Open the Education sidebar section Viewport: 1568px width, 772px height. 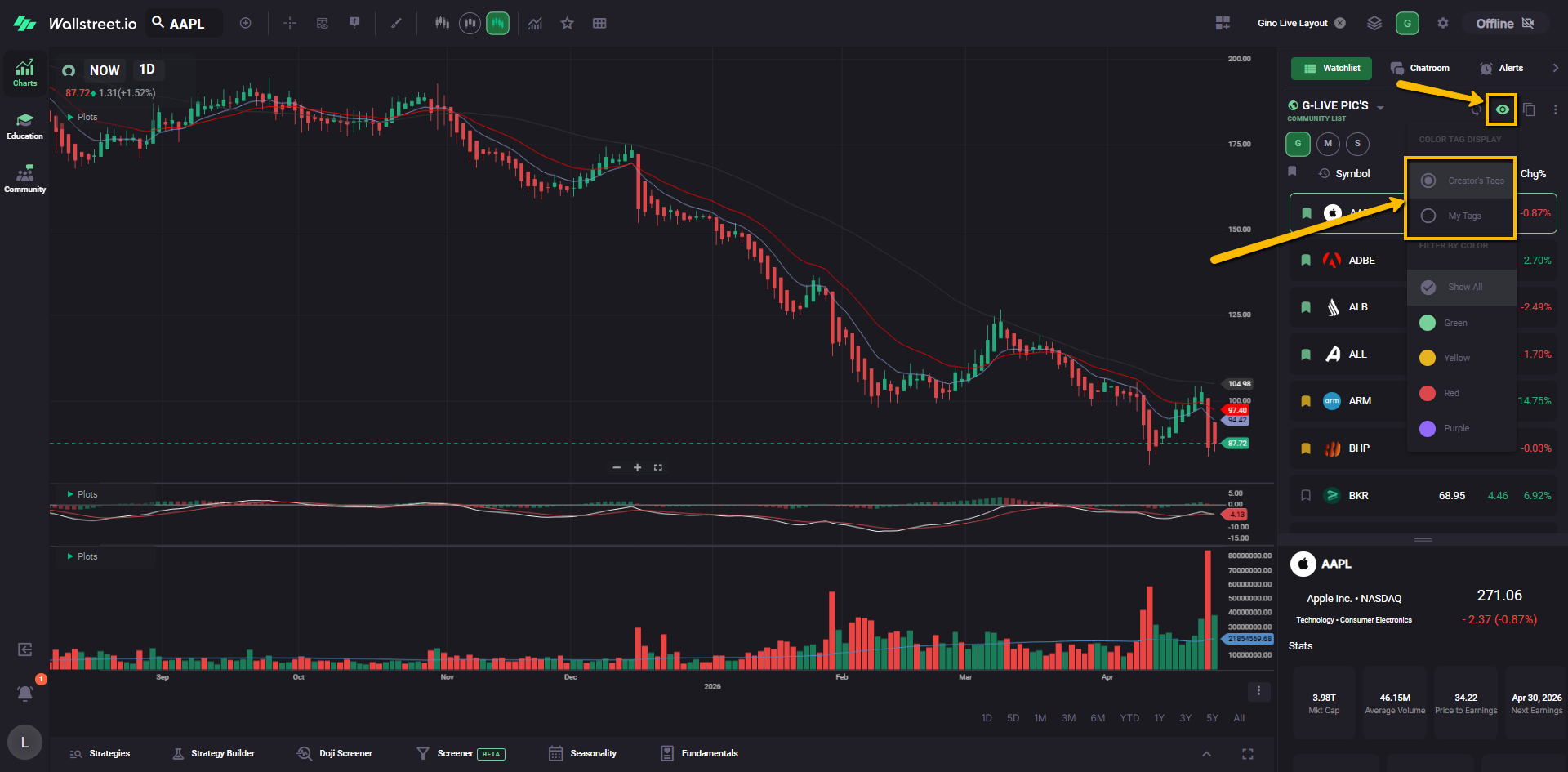pos(24,127)
